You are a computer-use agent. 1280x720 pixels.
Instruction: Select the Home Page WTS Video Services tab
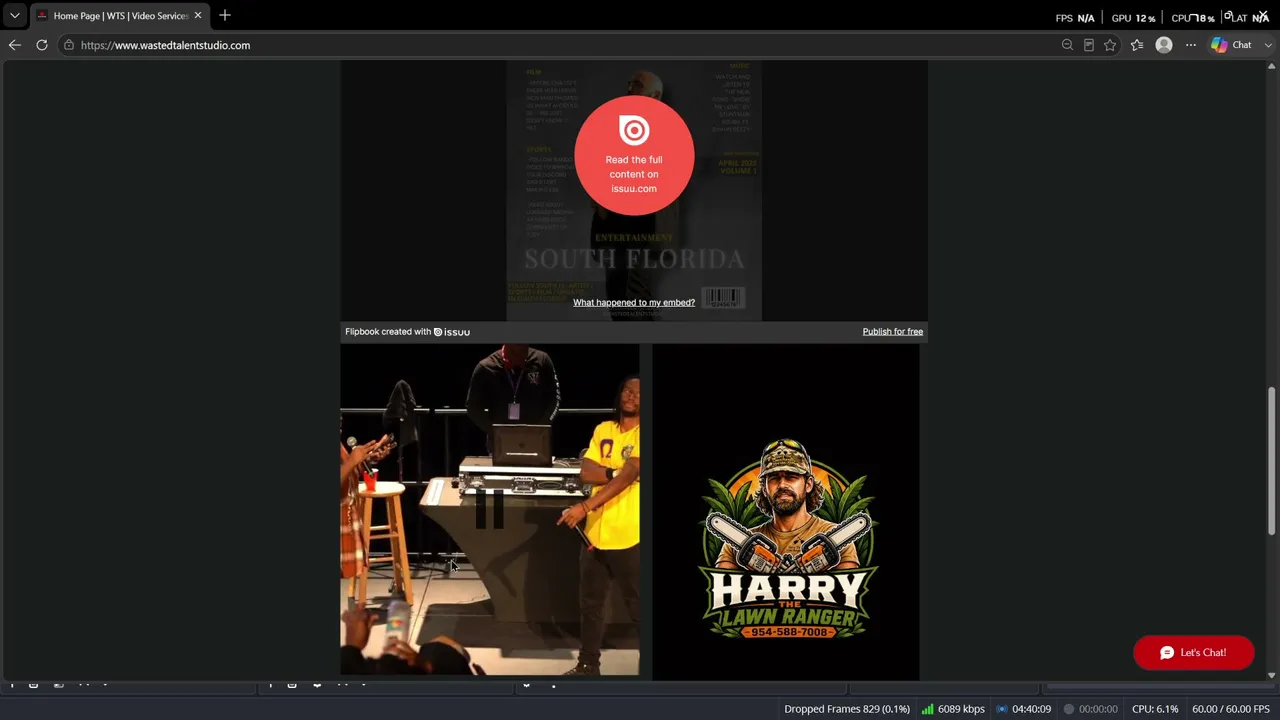120,16
